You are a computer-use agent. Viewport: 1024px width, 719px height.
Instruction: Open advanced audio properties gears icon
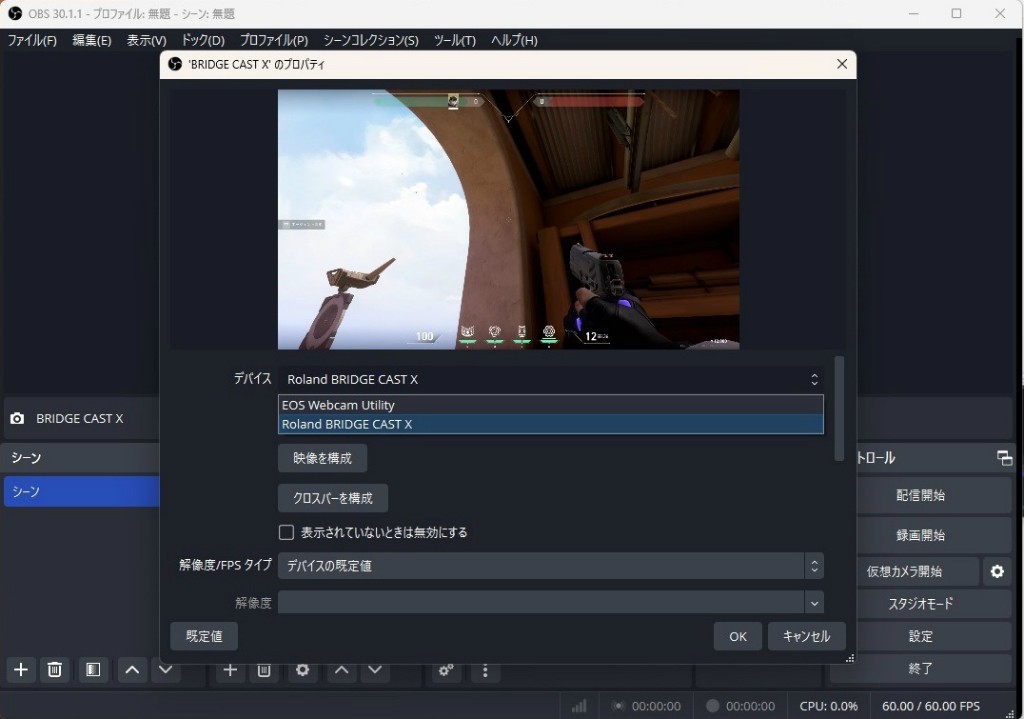pos(446,671)
